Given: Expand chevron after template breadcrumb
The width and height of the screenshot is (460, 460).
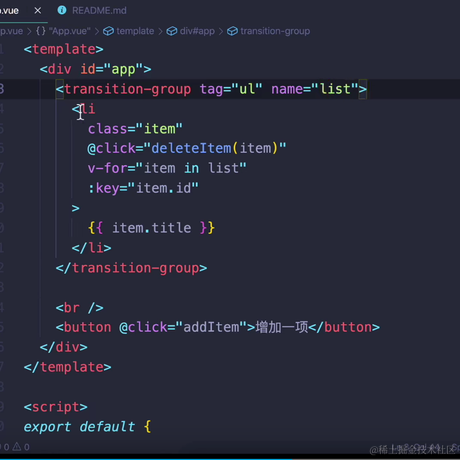Looking at the screenshot, I should [160, 31].
